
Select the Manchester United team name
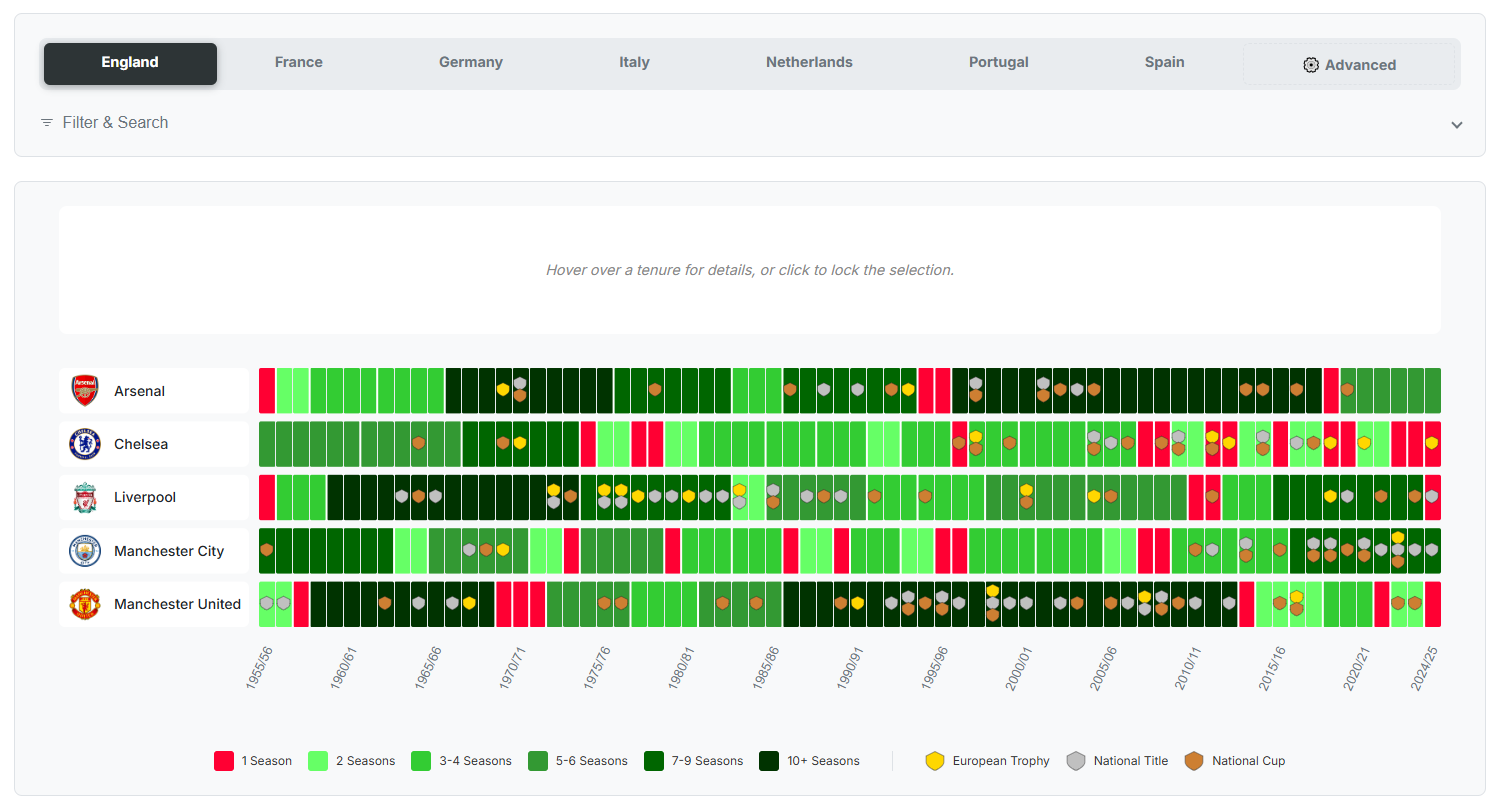(178, 604)
